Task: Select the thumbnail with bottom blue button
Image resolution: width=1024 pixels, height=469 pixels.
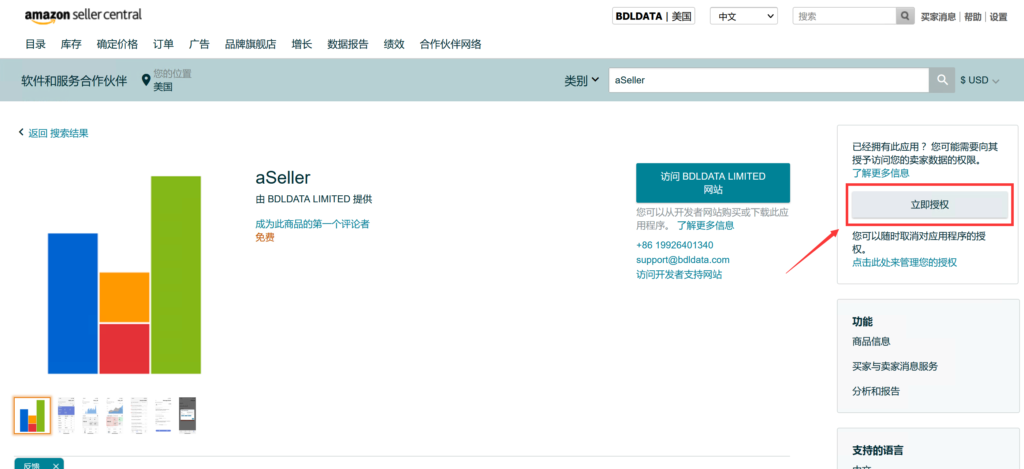Action: click(x=163, y=415)
